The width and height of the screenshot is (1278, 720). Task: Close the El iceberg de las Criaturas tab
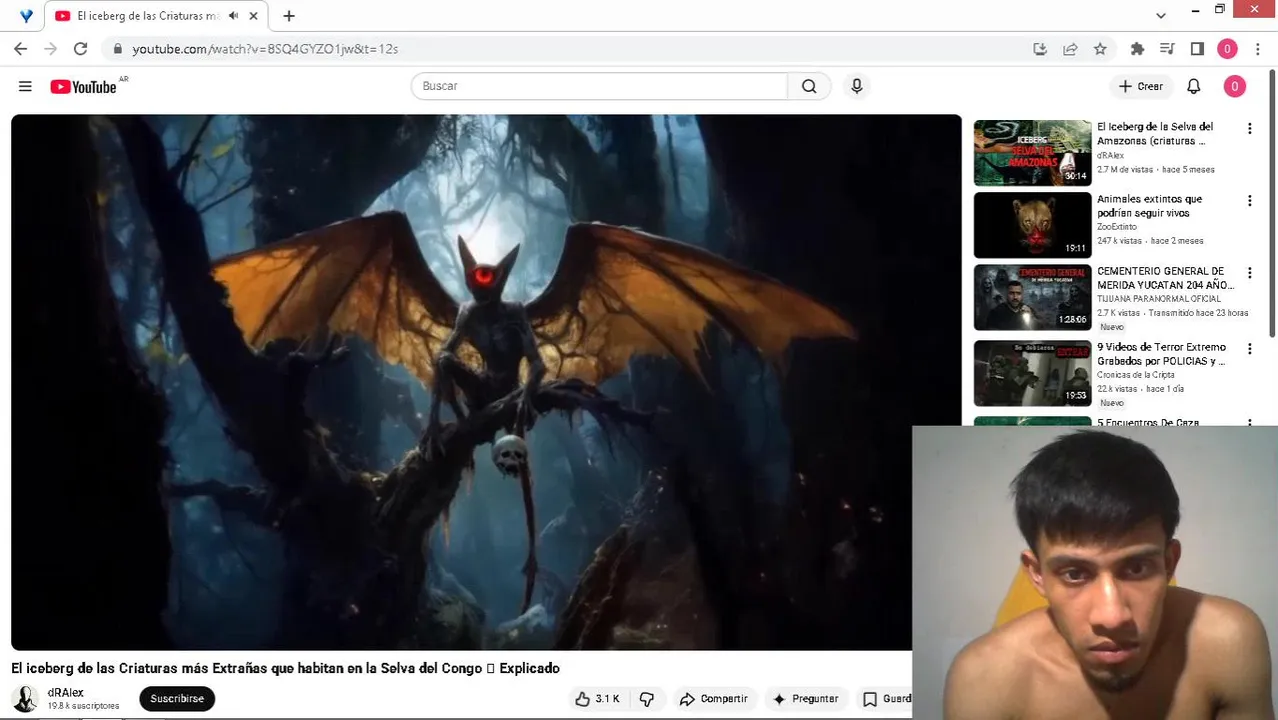(254, 16)
